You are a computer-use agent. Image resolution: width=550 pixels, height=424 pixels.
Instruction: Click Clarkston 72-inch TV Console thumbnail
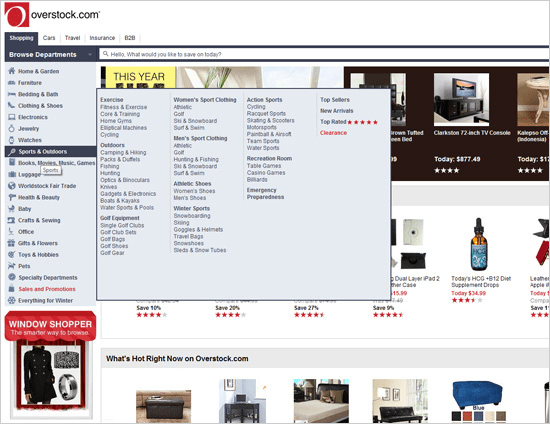click(461, 99)
